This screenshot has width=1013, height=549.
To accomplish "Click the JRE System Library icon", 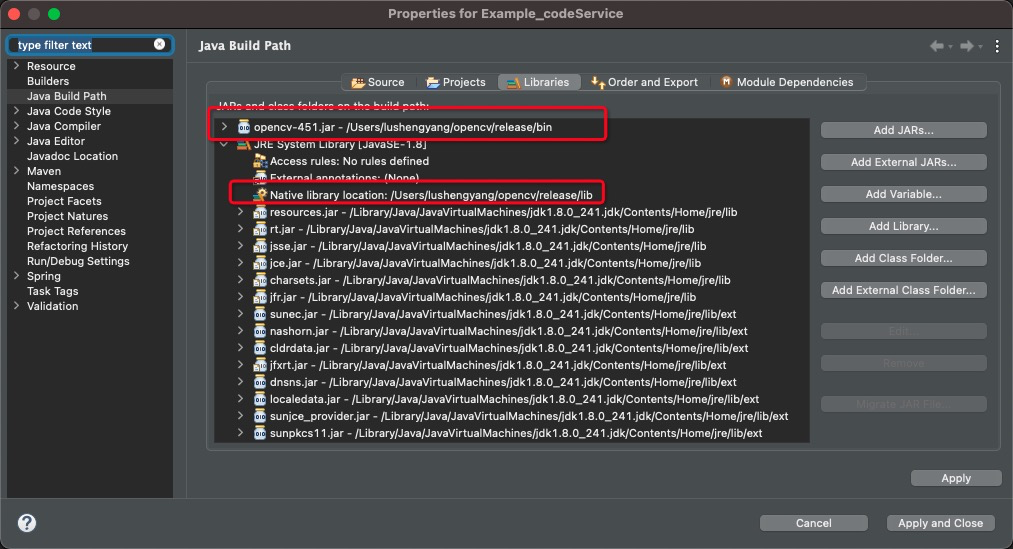I will point(244,145).
